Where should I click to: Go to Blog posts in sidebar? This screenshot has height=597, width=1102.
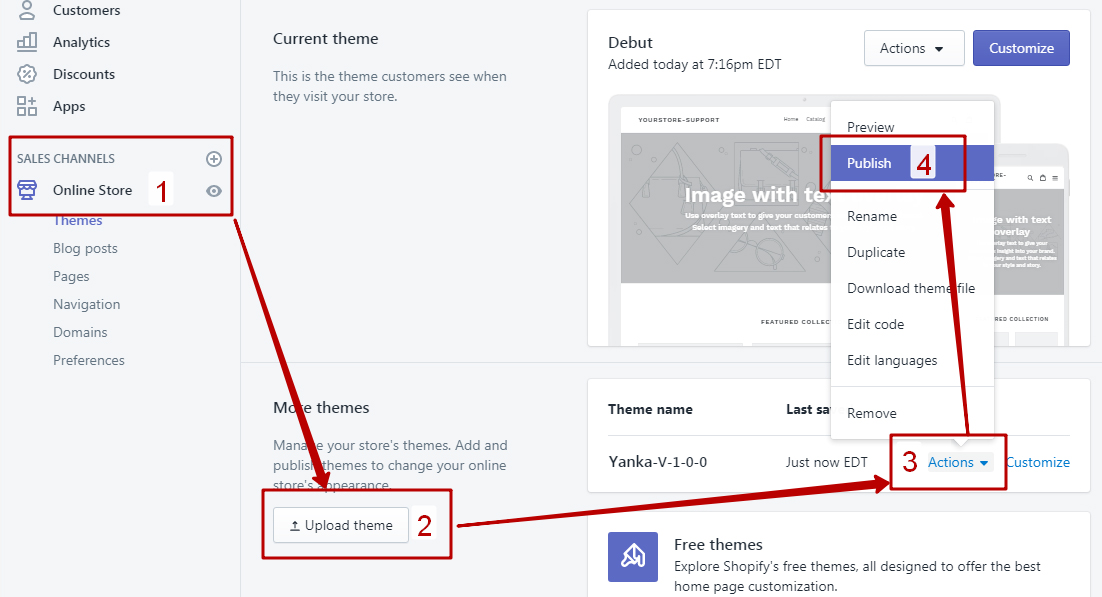[x=85, y=248]
